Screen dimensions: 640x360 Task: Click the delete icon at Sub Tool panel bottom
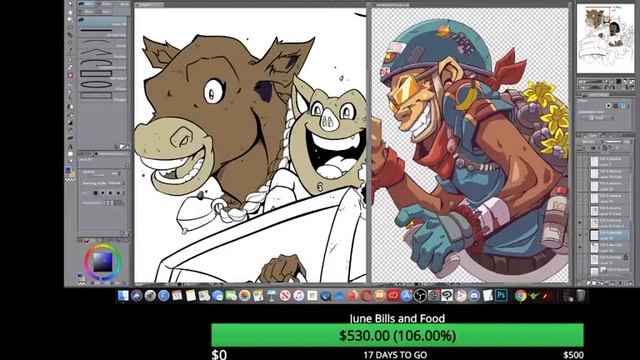[129, 146]
